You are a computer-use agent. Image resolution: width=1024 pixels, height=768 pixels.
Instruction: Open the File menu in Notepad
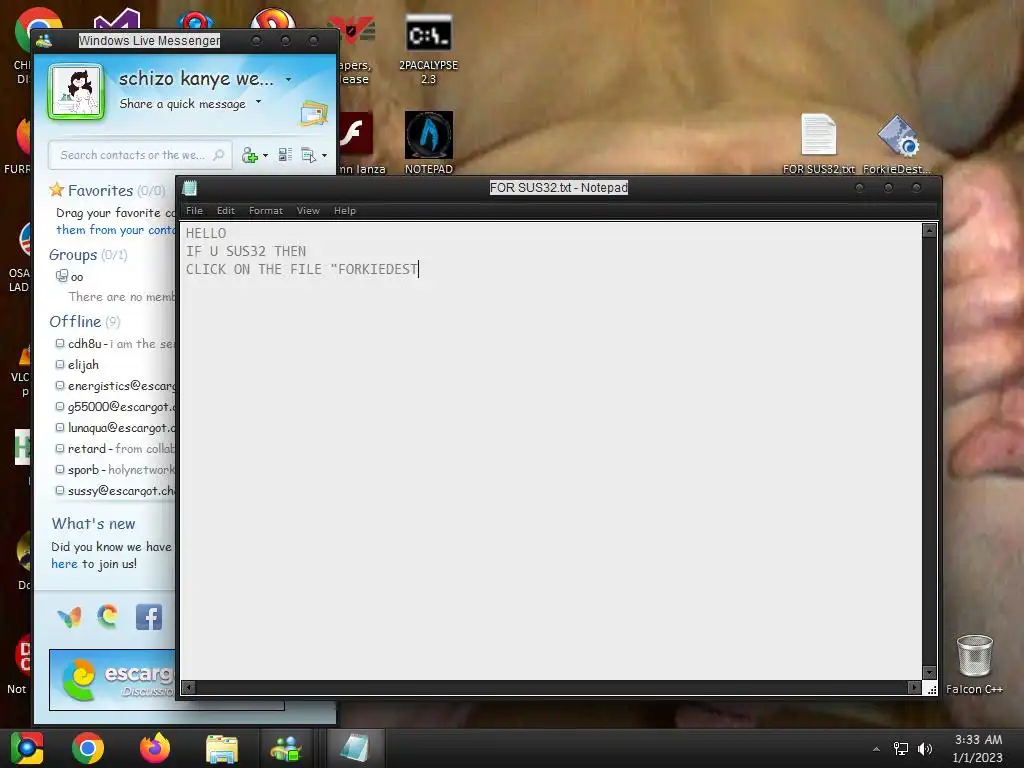tap(194, 210)
